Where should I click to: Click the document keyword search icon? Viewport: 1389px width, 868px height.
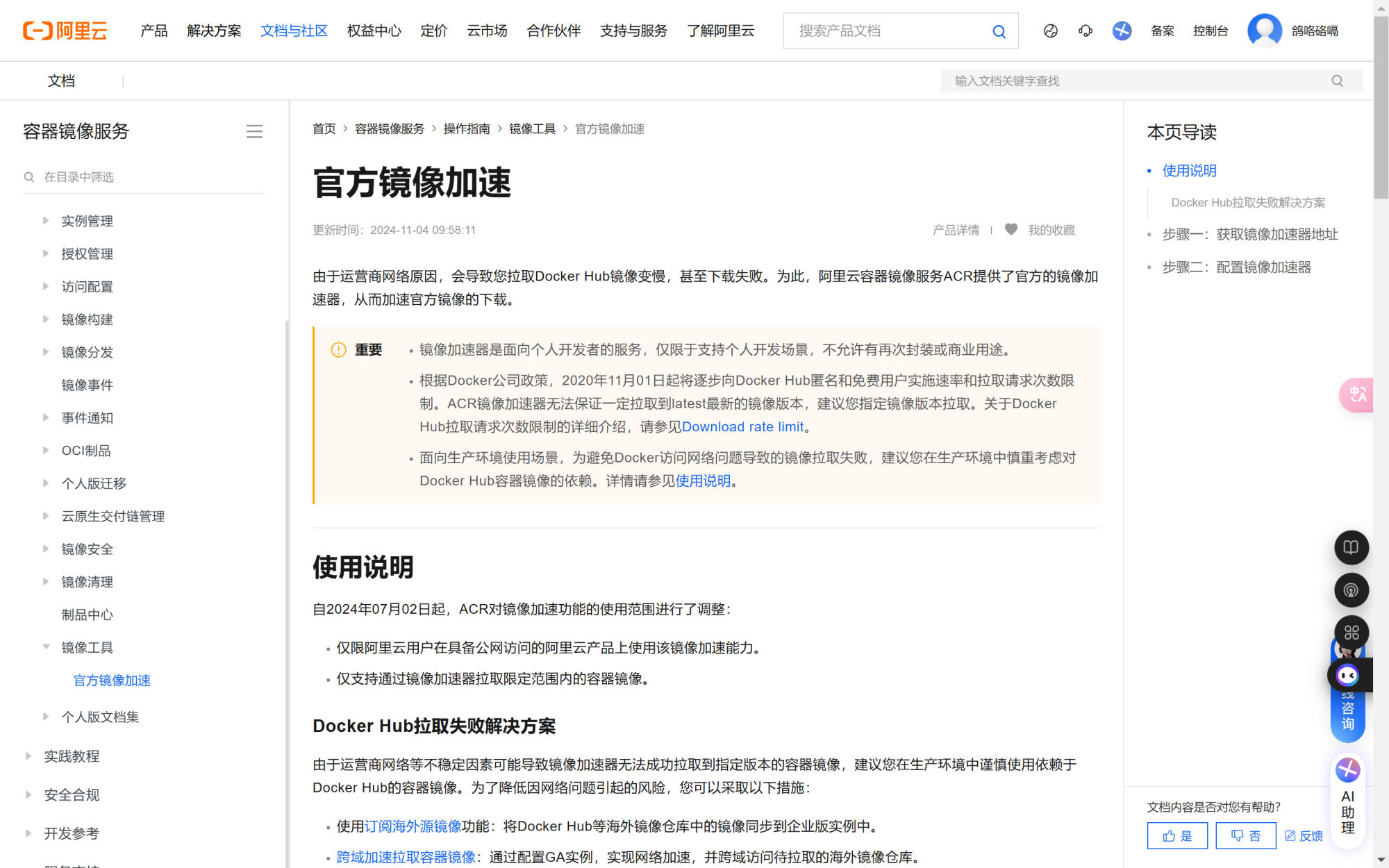[1337, 81]
